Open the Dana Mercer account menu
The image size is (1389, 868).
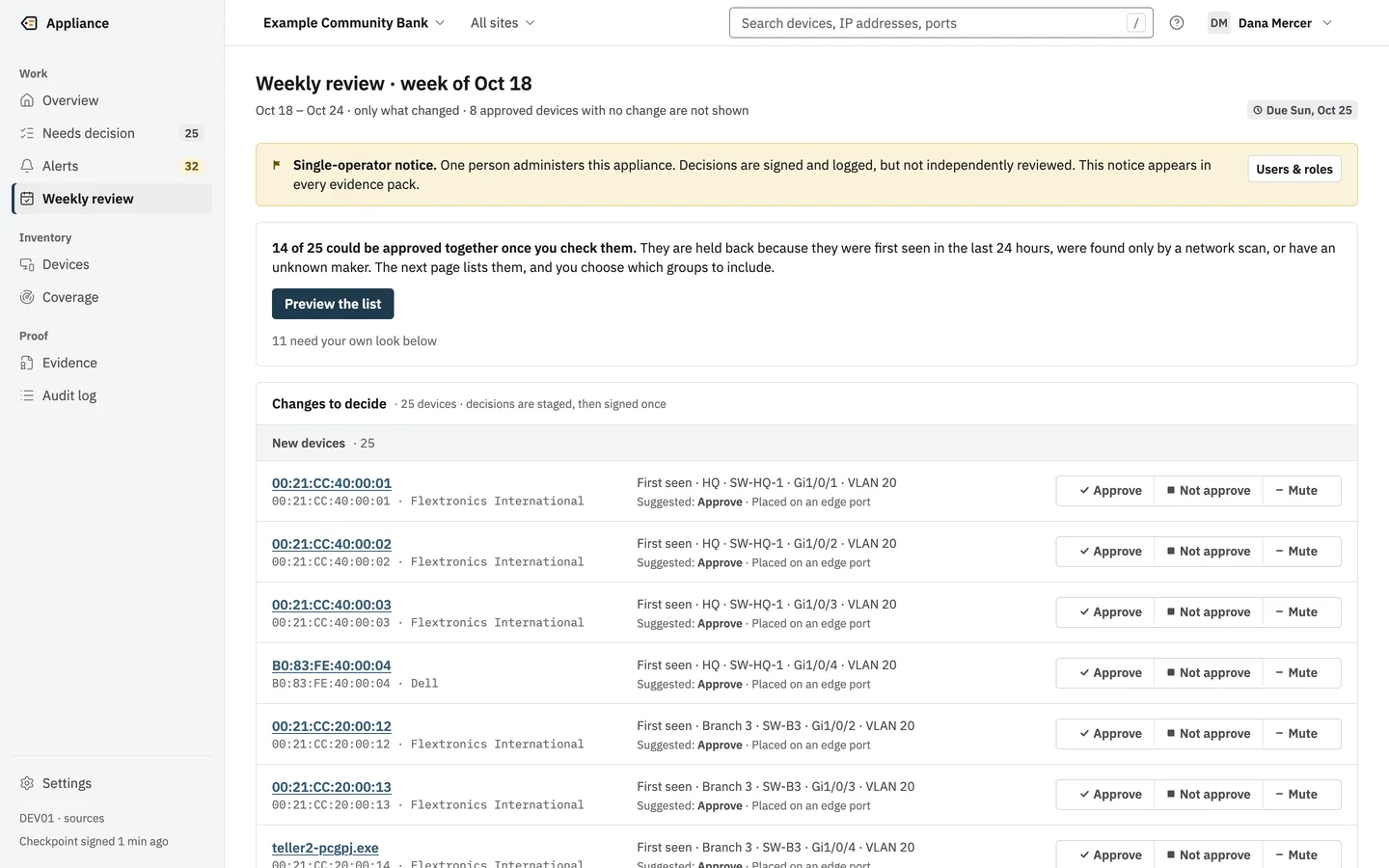click(x=1270, y=23)
